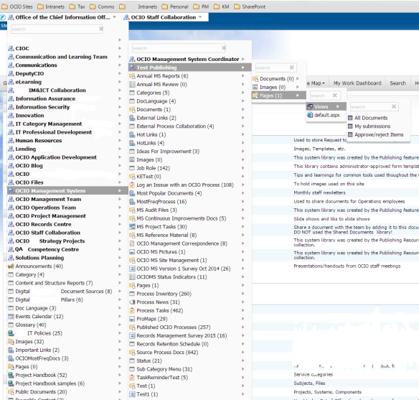This screenshot has width=419, height=400.
Task: Expand Process Inventory (290) submenu arrow
Action: click(x=243, y=294)
